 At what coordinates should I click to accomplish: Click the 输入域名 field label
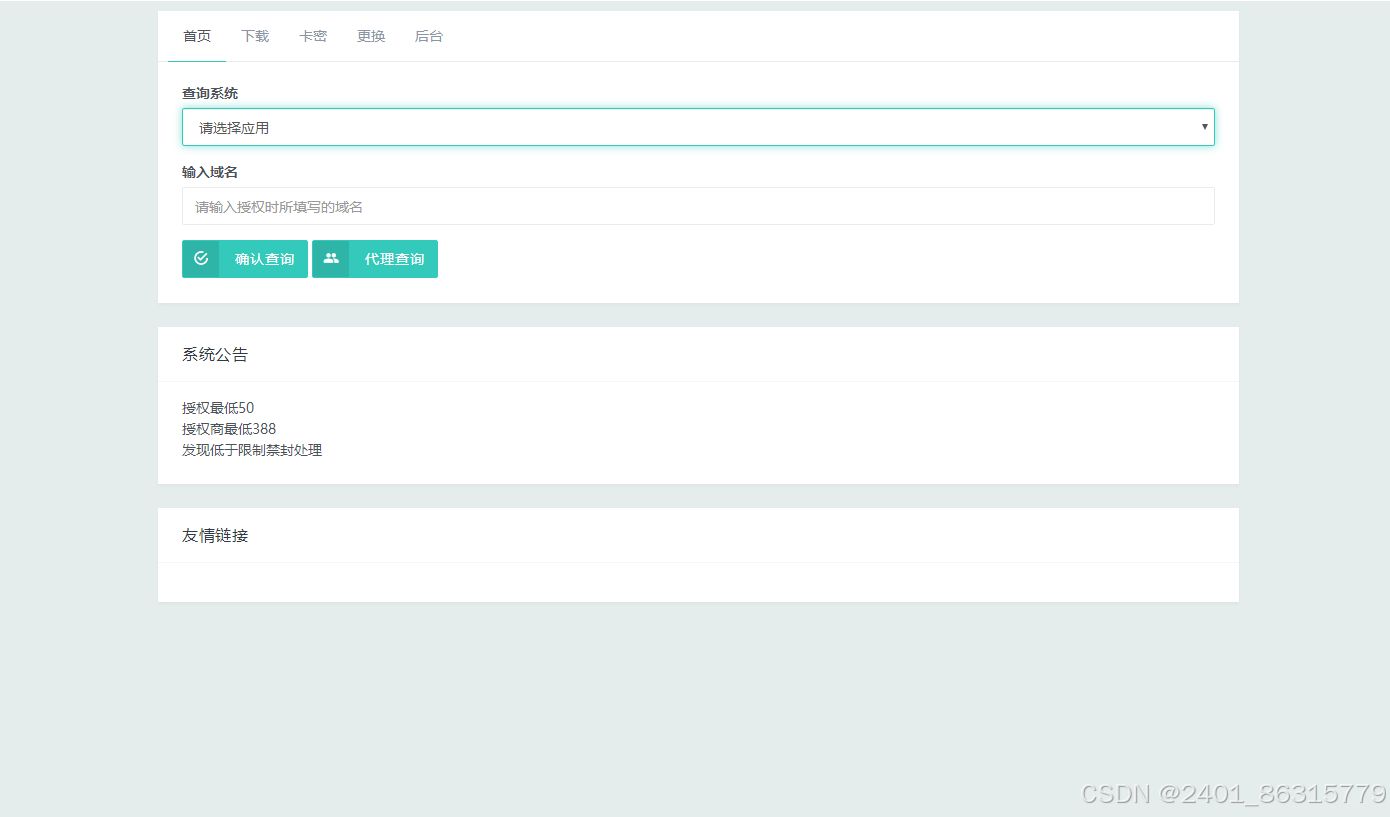pyautogui.click(x=210, y=172)
